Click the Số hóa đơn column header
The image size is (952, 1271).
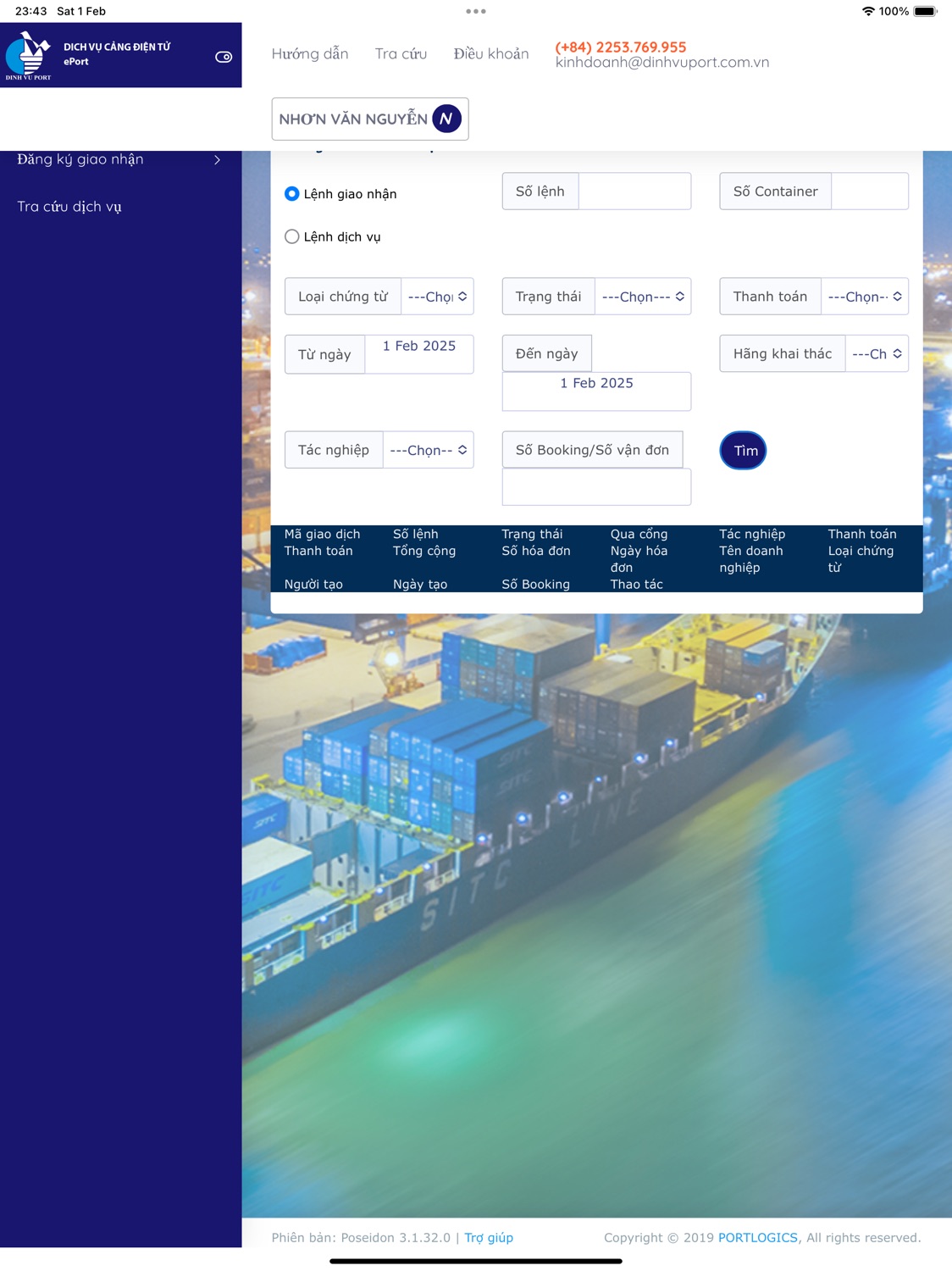tap(536, 551)
